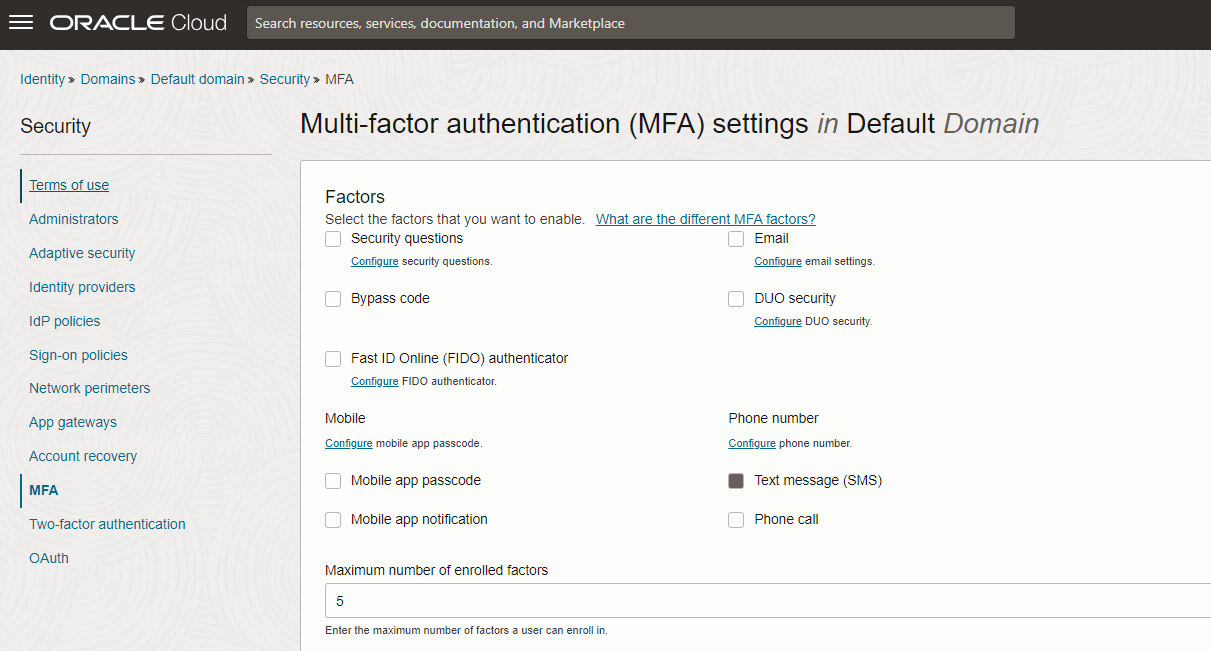Go to Domains breadcrumb
1211x651 pixels.
[x=108, y=79]
